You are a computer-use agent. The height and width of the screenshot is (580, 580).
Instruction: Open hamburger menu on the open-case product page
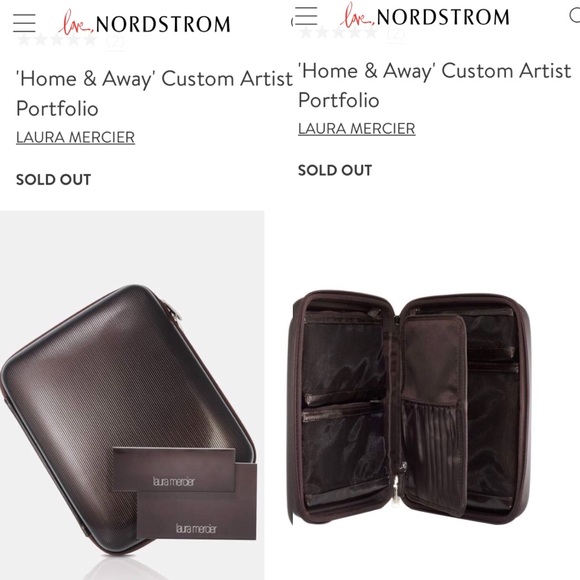coord(306,16)
